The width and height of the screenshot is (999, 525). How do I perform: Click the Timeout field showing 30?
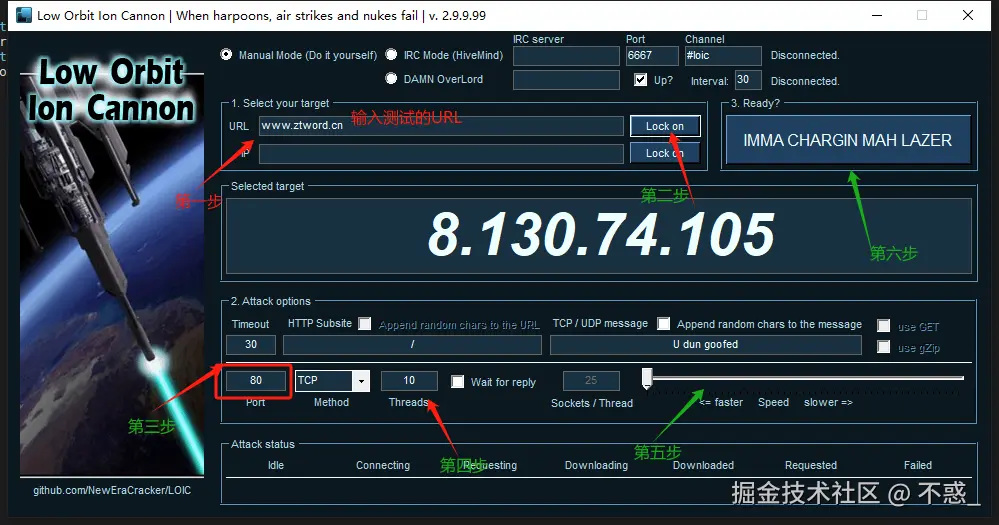[x=251, y=345]
